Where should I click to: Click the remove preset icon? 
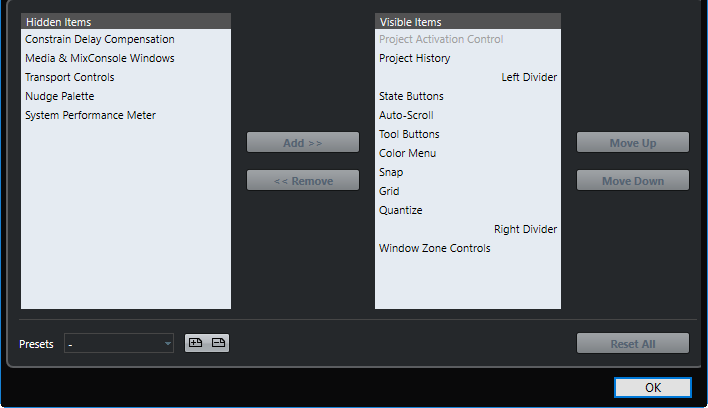(219, 343)
